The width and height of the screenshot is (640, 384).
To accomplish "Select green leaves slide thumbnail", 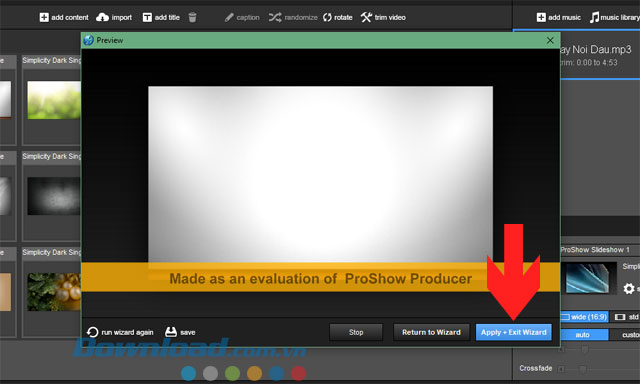I will pos(54,100).
